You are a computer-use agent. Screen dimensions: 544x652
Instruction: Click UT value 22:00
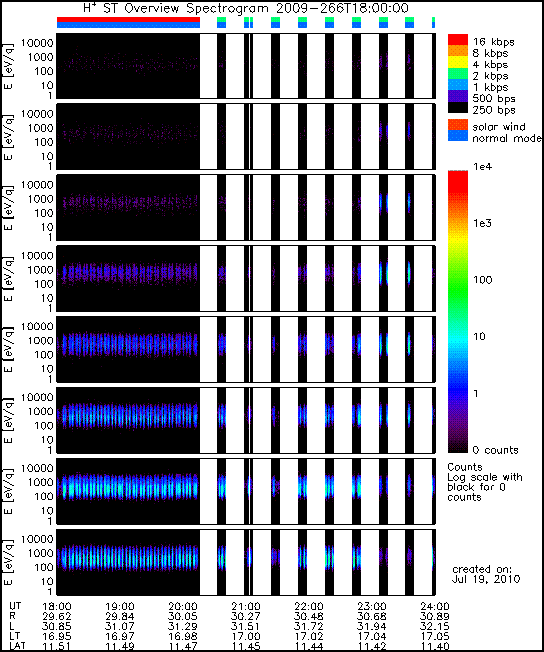(309, 607)
